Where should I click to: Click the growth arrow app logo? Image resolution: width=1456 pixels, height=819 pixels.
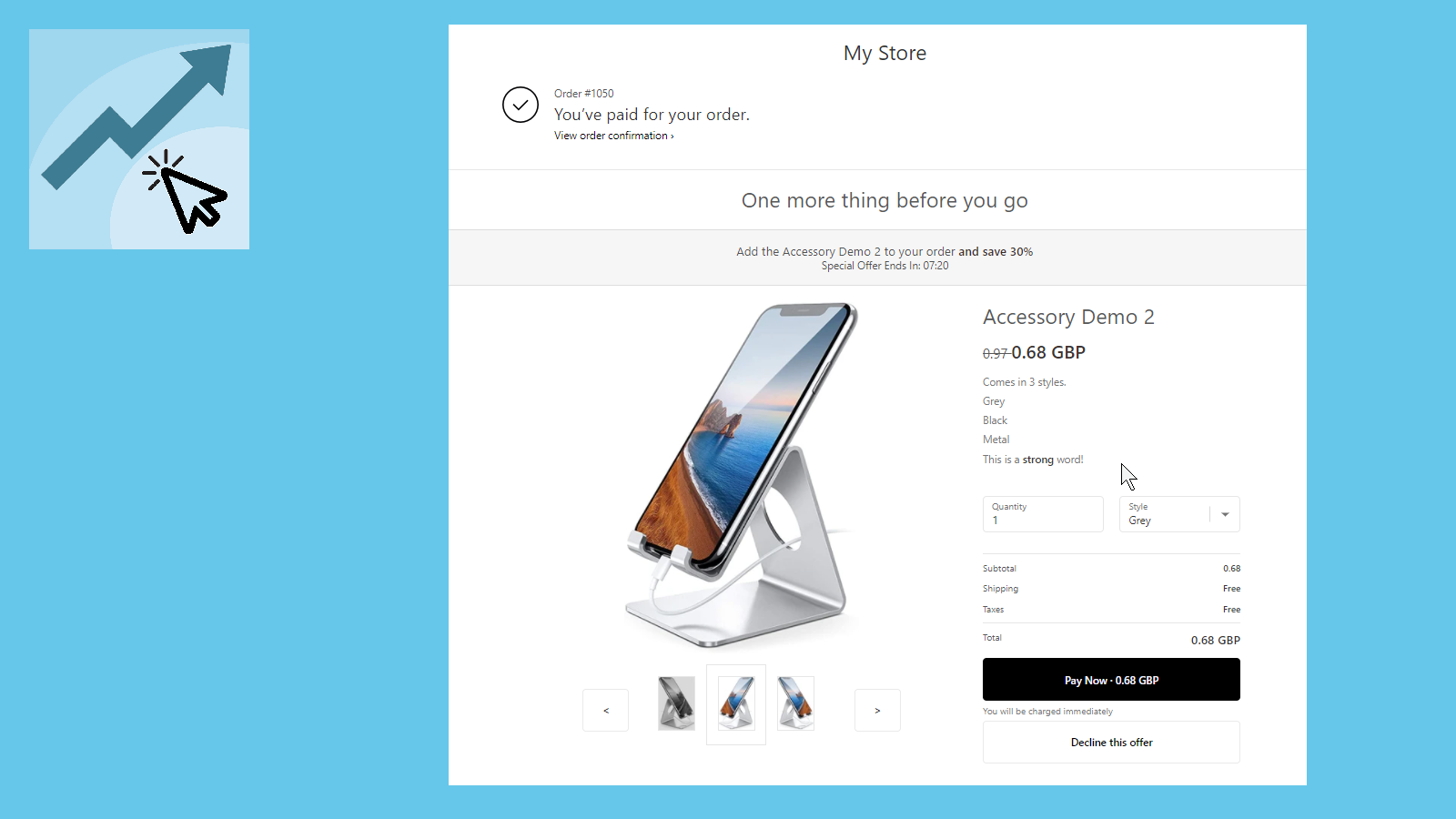point(139,139)
